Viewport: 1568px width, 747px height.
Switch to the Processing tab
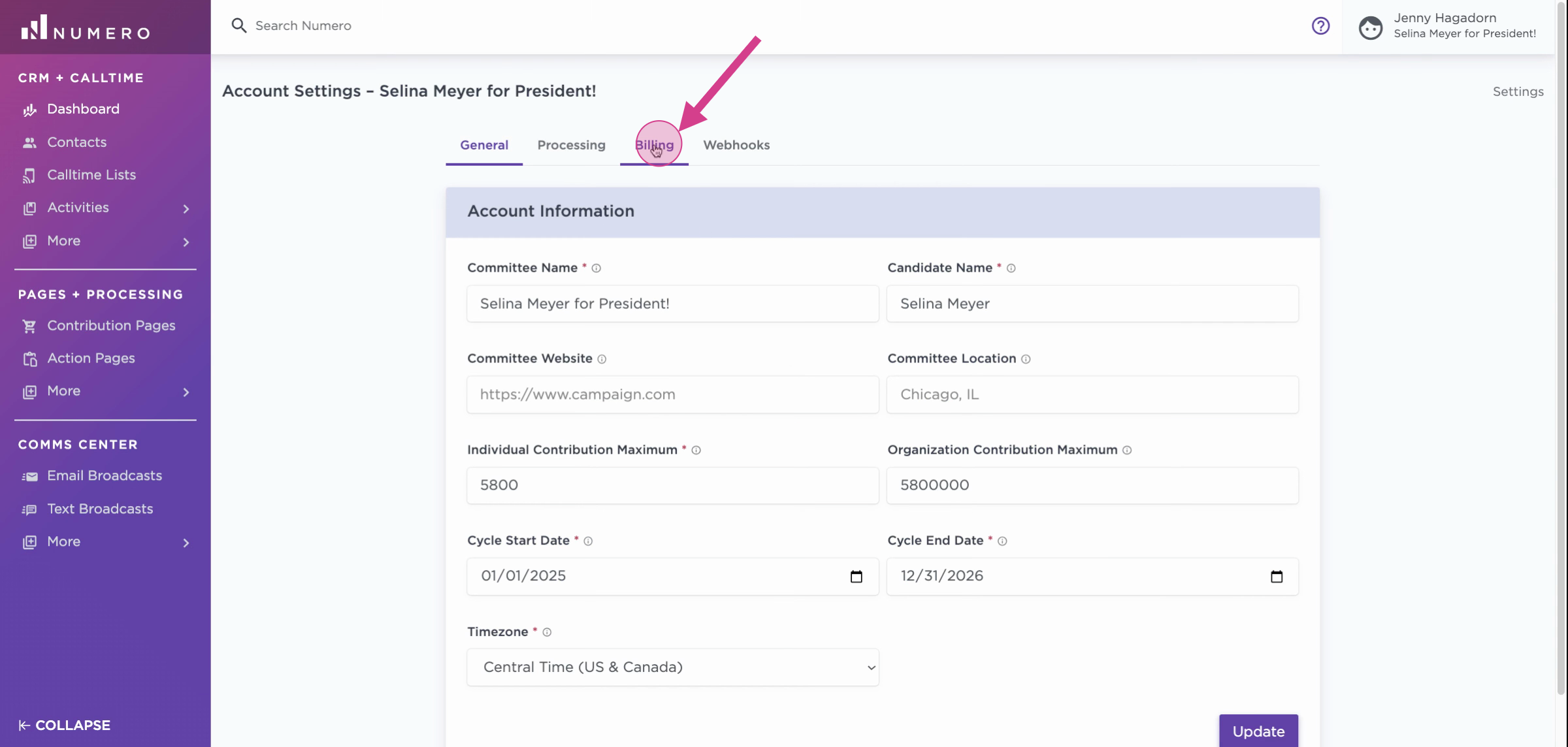[x=571, y=145]
